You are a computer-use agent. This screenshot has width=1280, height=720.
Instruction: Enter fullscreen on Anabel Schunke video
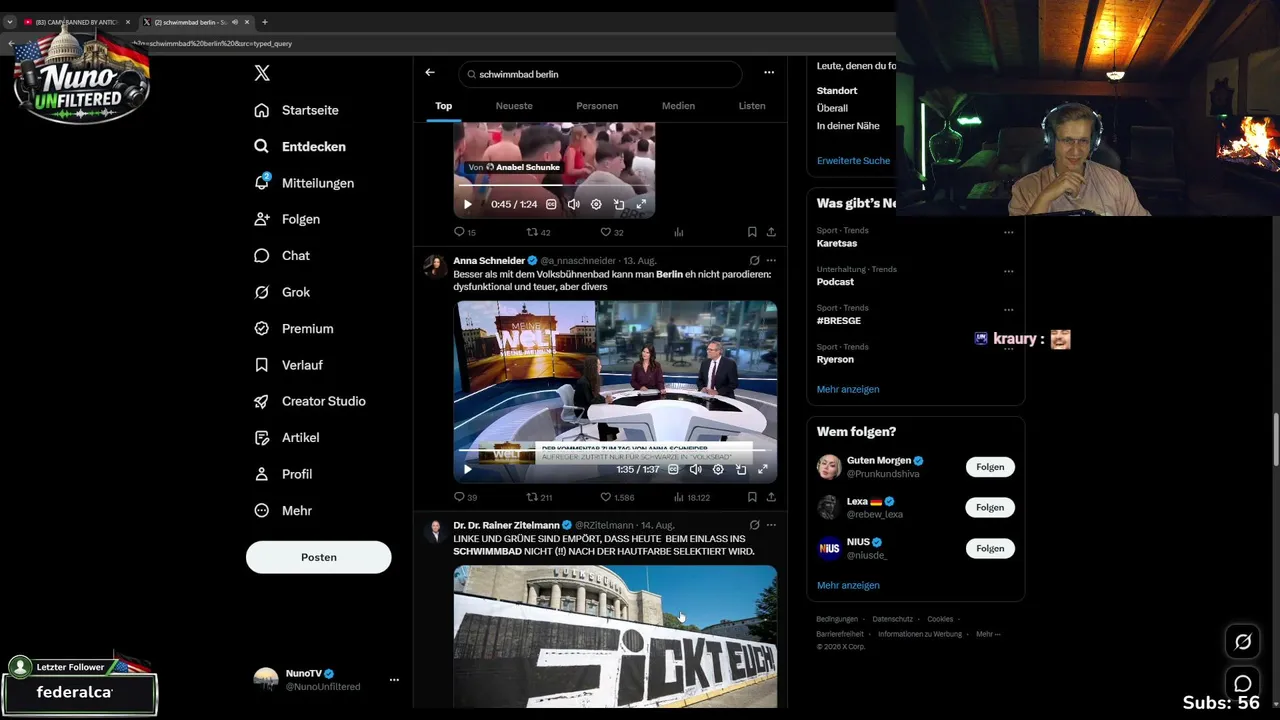tap(641, 204)
